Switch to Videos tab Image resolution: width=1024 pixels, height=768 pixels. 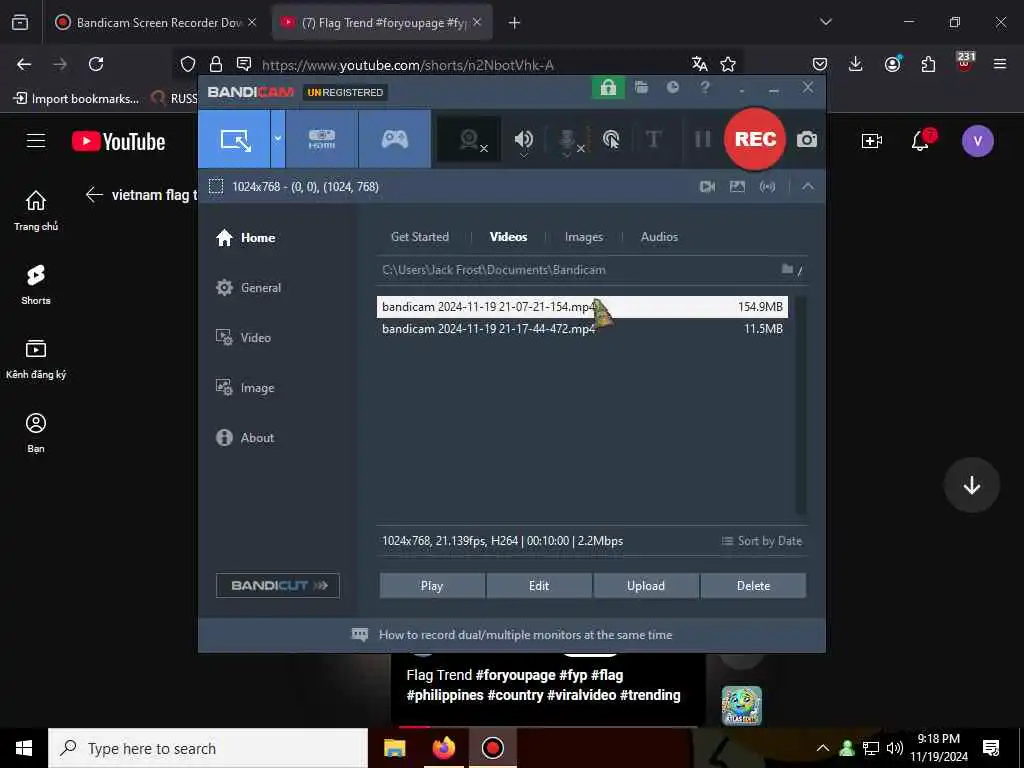508,237
